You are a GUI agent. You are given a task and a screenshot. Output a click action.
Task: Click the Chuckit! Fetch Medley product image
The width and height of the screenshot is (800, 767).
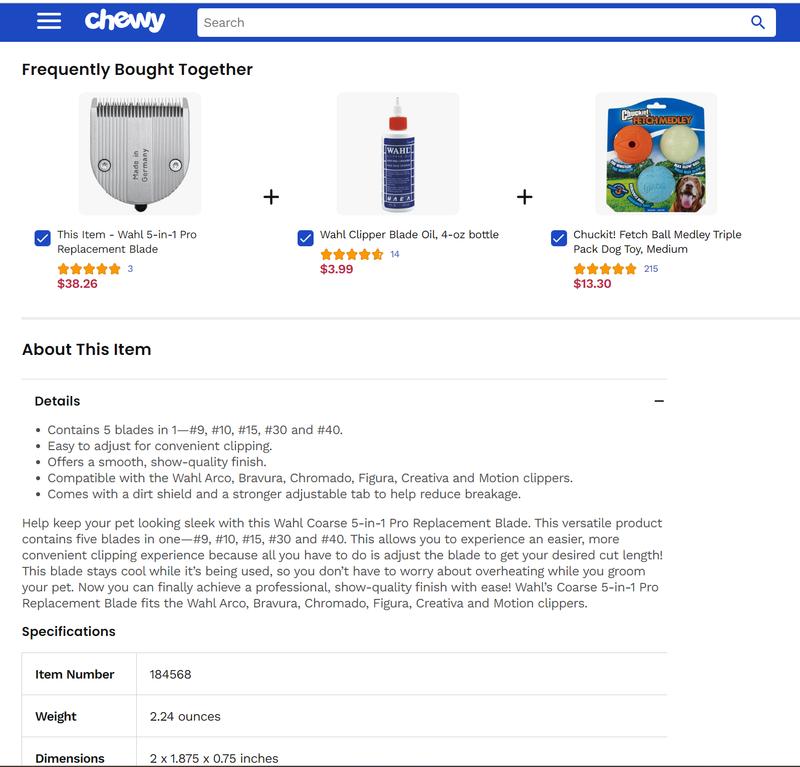point(656,153)
